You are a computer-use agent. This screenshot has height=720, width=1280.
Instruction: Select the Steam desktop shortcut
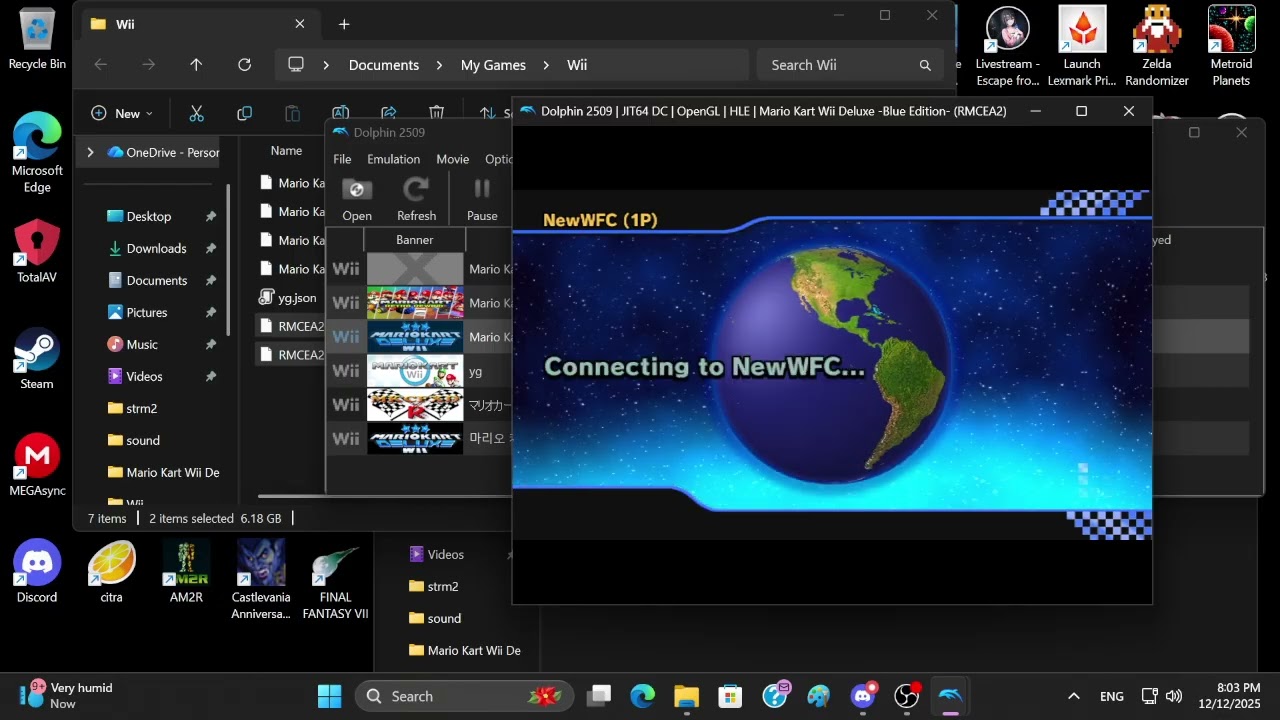(37, 358)
